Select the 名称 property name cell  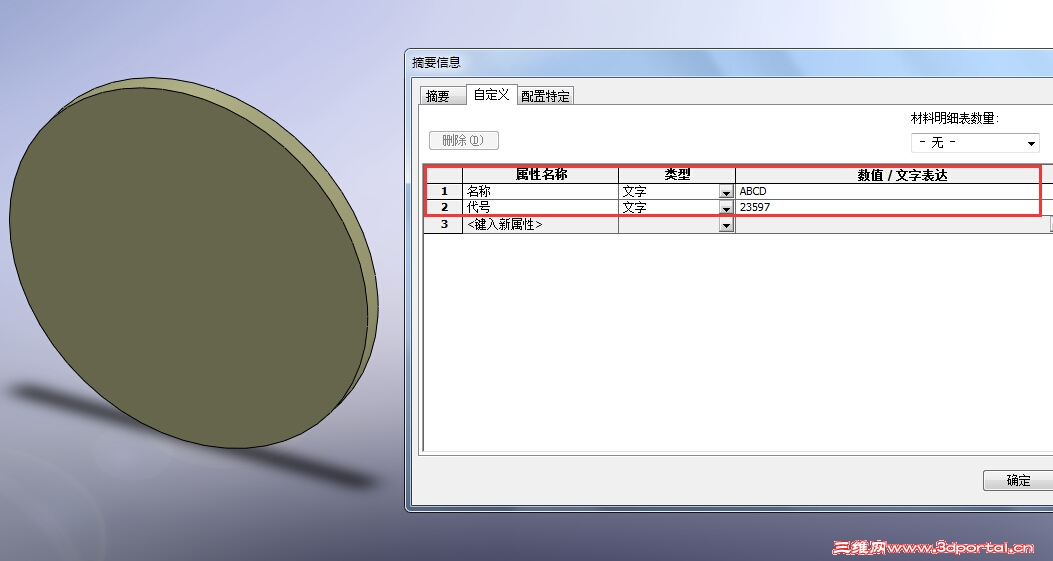point(541,191)
